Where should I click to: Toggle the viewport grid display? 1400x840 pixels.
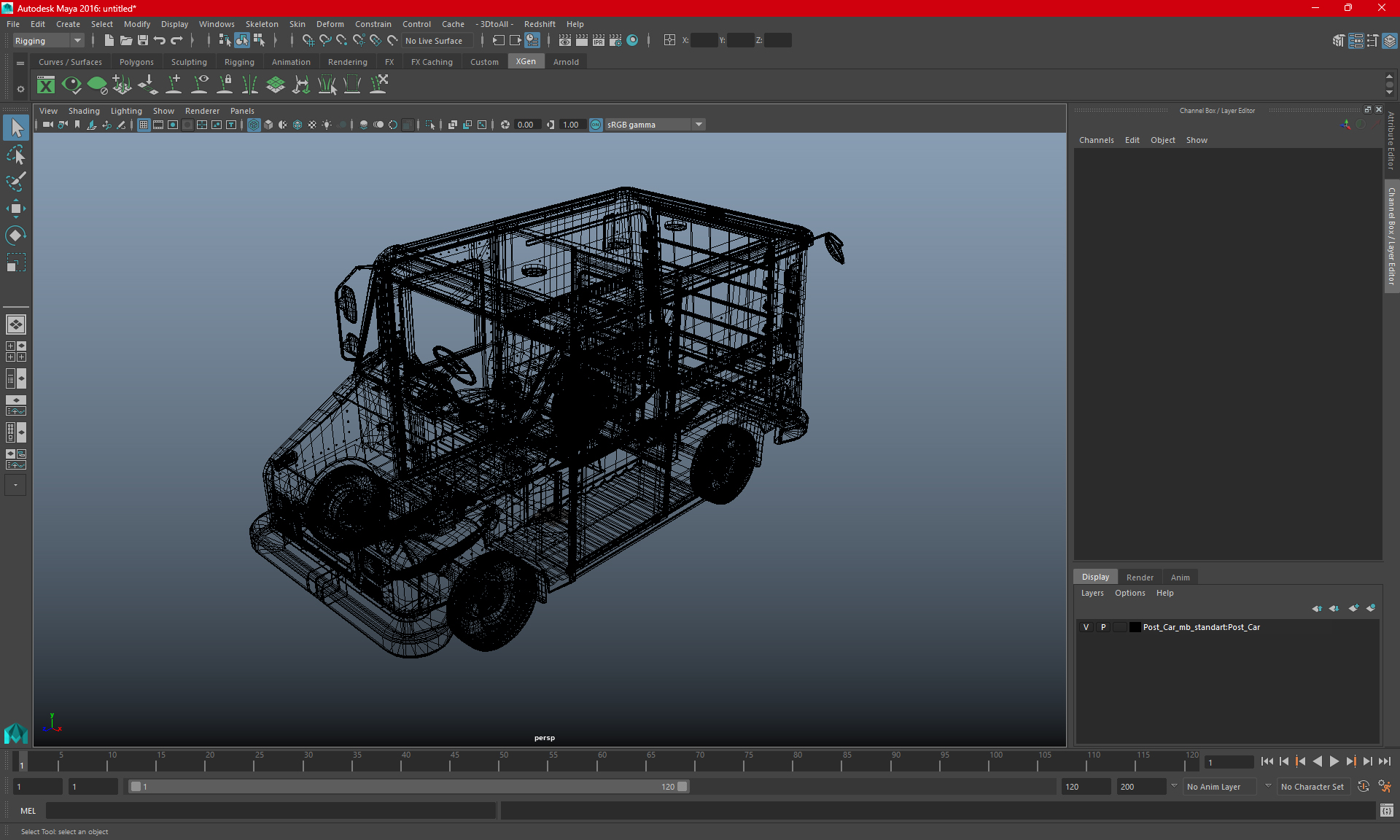[x=144, y=125]
